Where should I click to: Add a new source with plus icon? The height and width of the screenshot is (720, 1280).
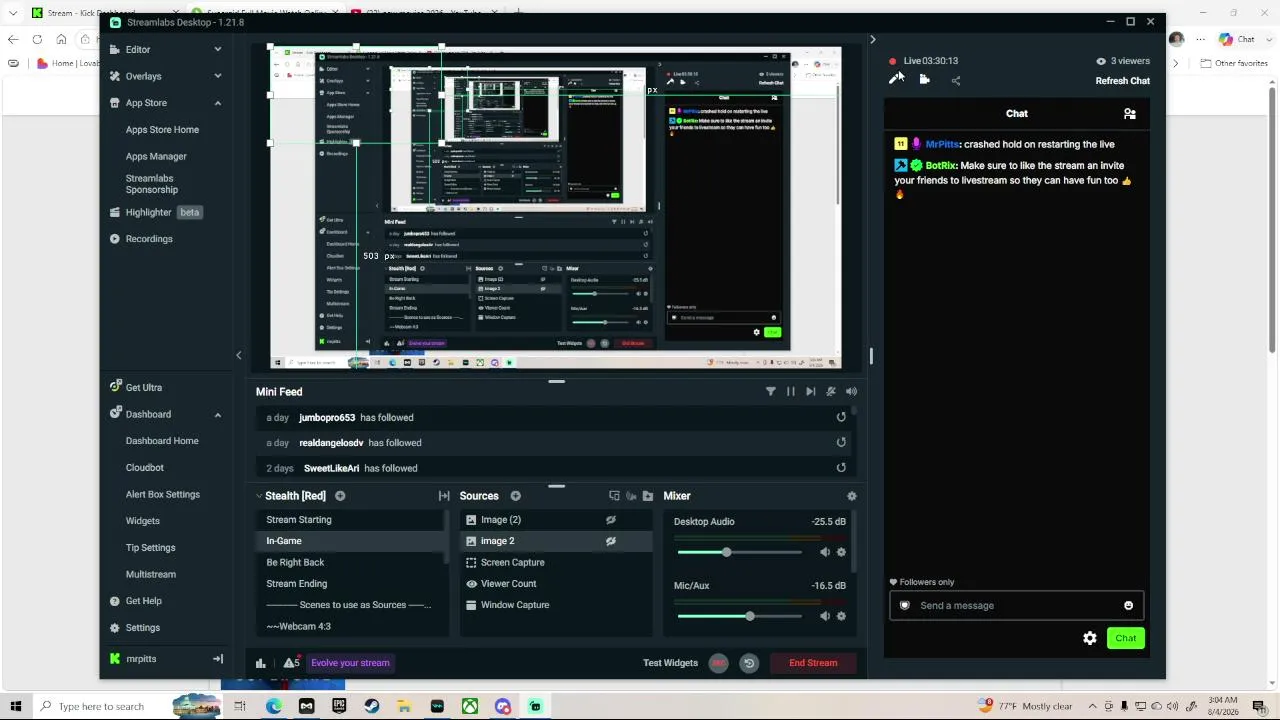(515, 496)
